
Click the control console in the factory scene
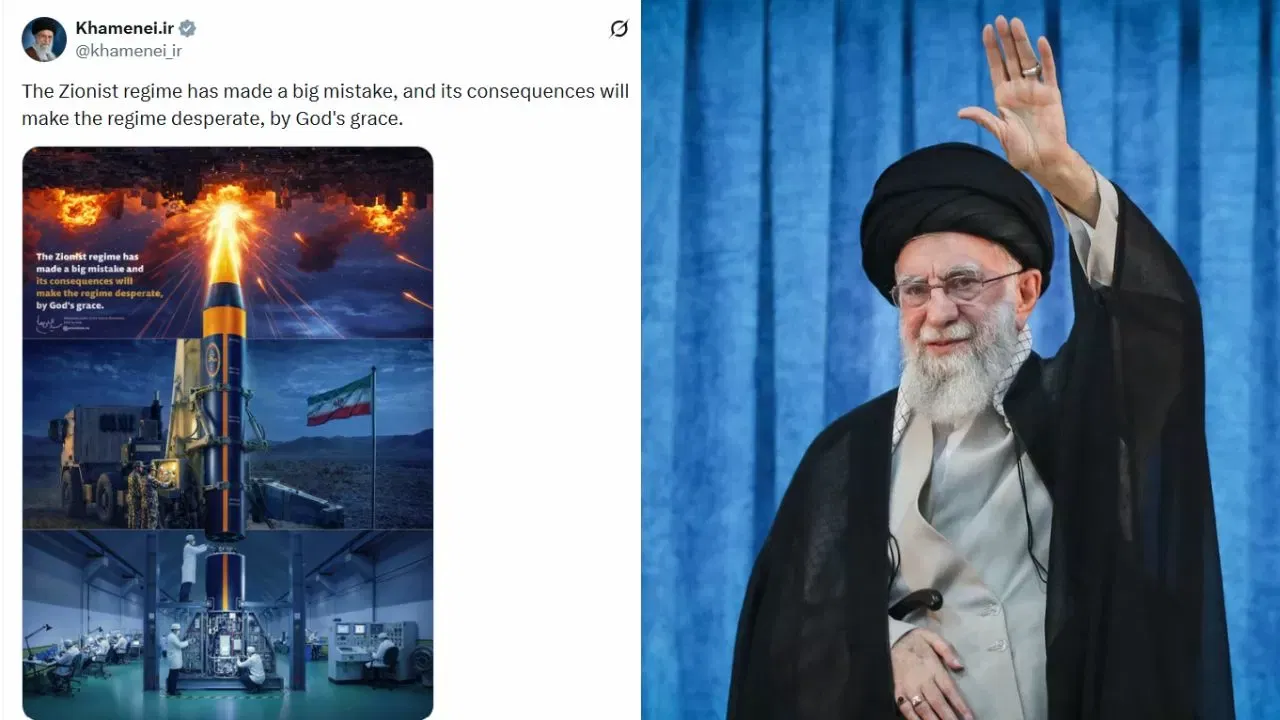point(362,650)
